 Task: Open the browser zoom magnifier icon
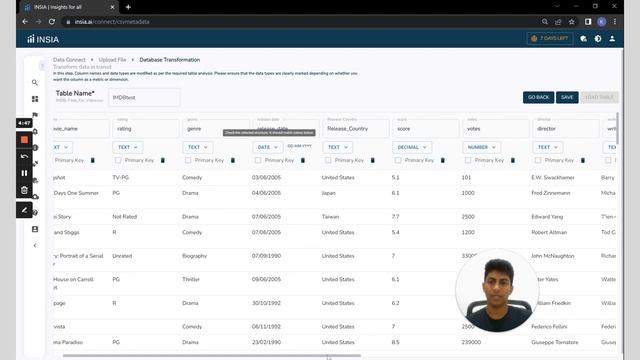coord(545,22)
